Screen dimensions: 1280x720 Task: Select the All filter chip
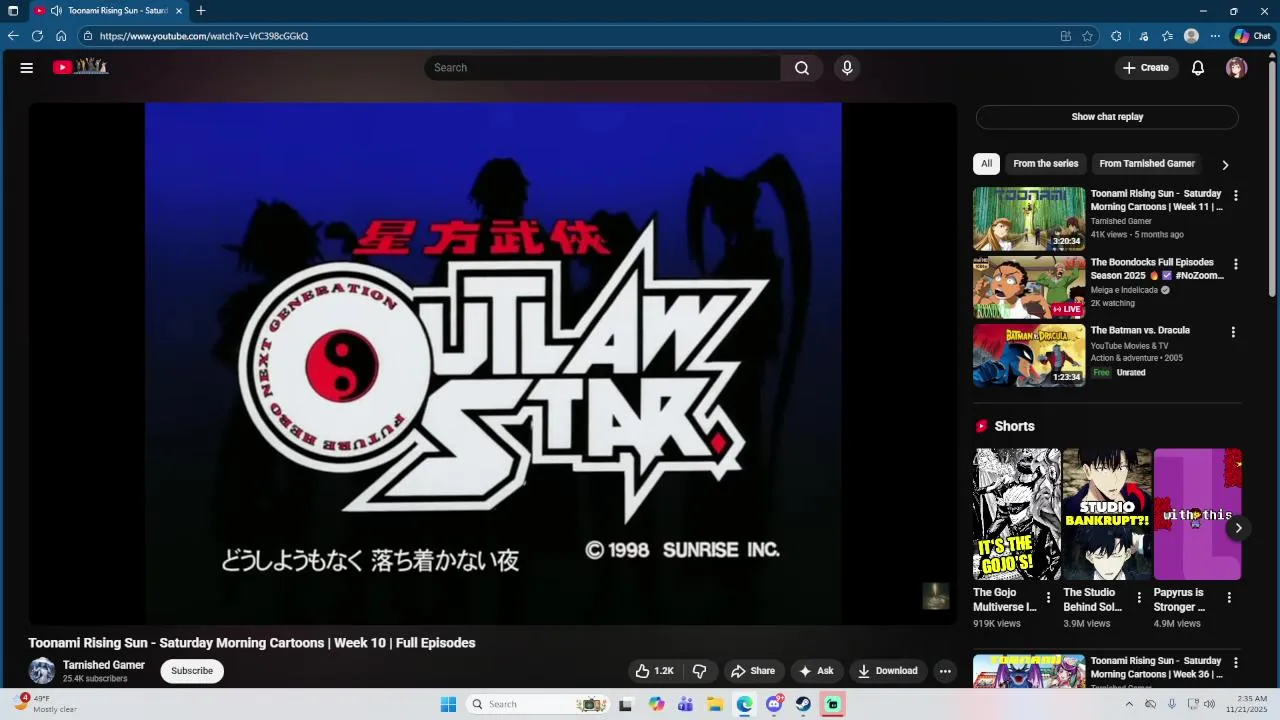[986, 164]
